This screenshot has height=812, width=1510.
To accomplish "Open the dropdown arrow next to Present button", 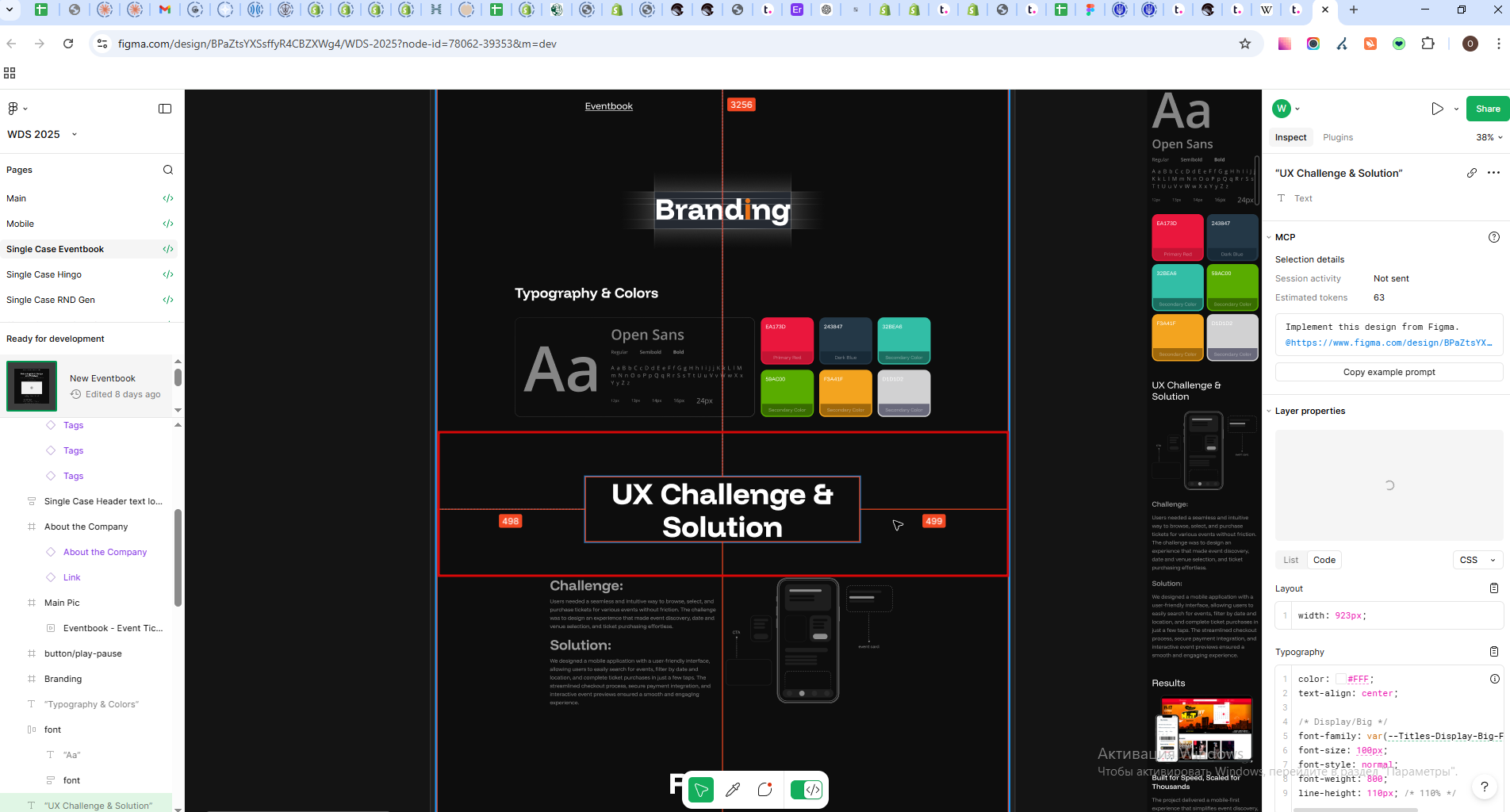I will pos(1456,109).
